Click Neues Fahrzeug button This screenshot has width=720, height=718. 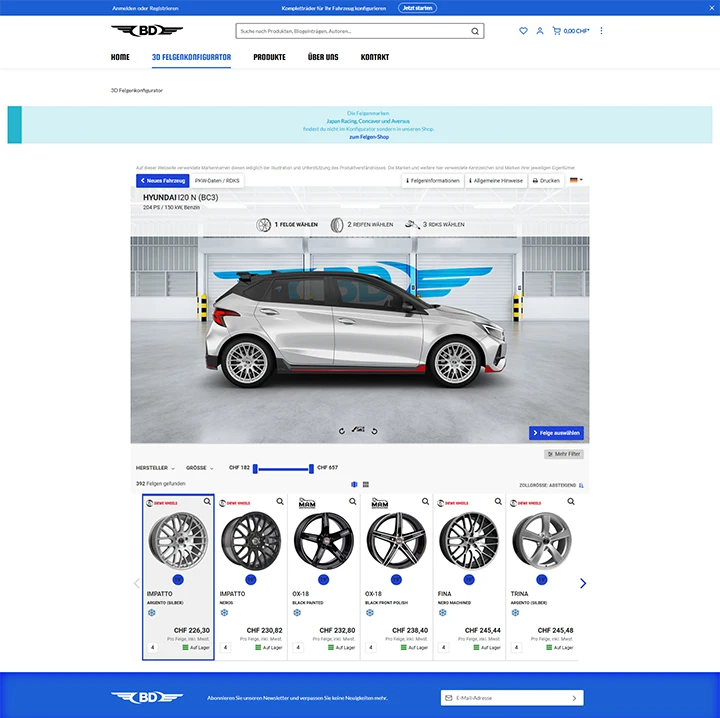[x=163, y=181]
